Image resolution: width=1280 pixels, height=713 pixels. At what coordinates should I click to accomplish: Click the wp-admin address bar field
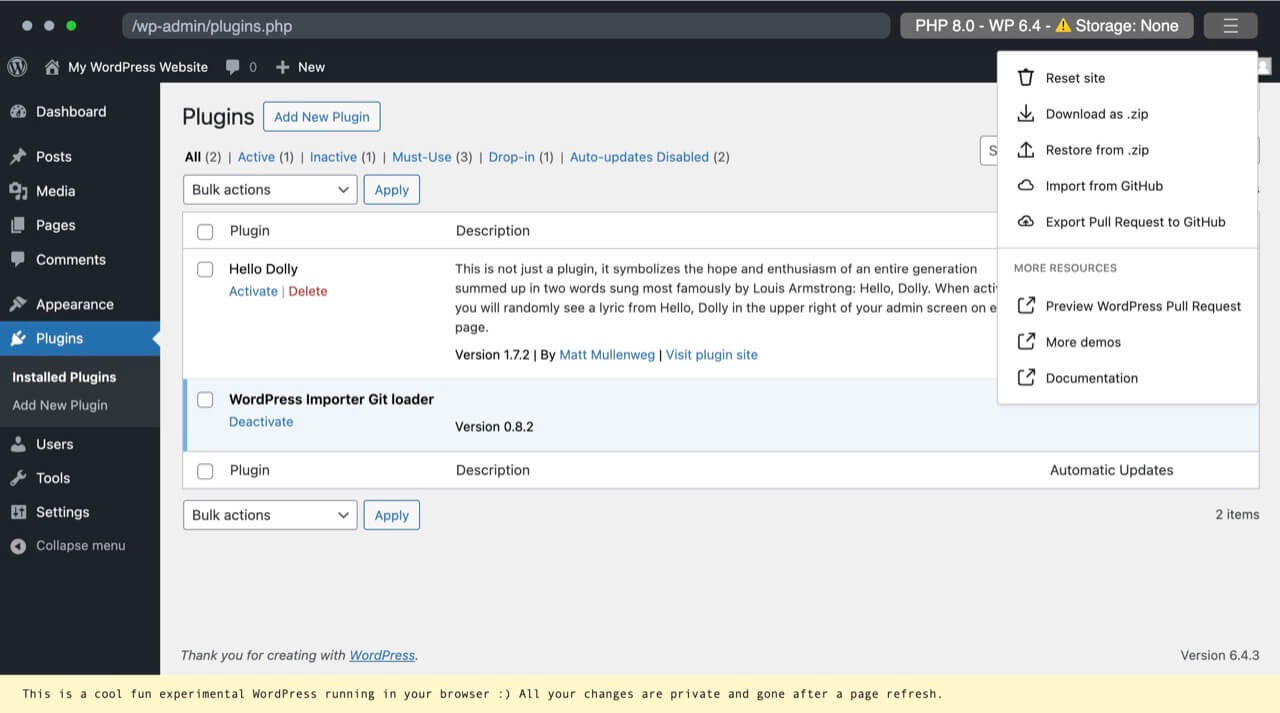500,27
